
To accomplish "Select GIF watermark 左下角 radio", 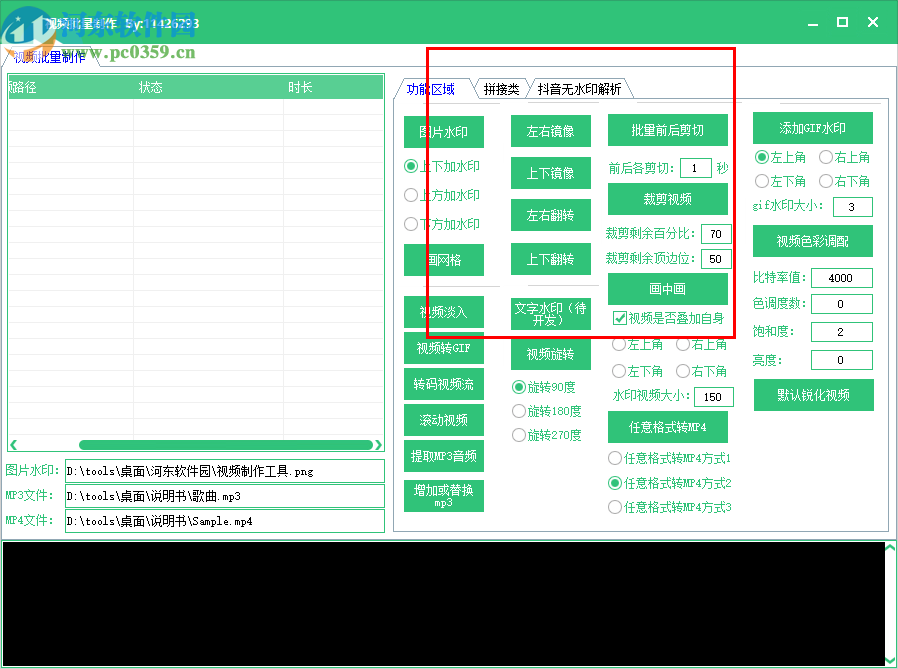I will [x=781, y=181].
